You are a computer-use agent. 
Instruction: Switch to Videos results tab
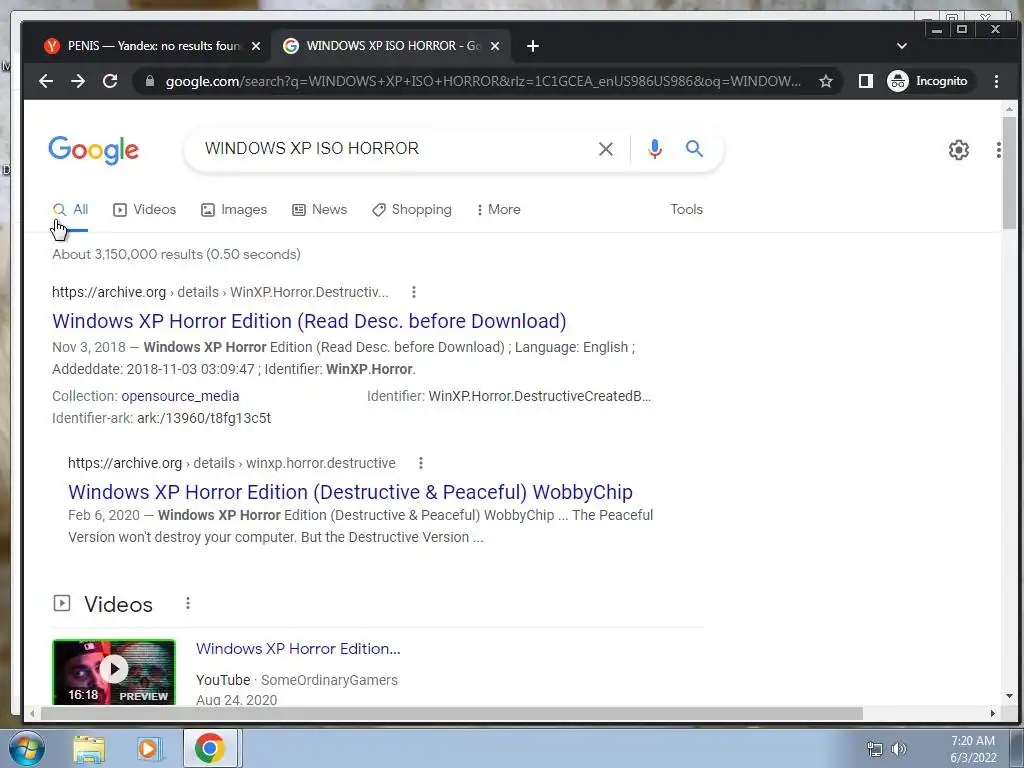tap(144, 210)
